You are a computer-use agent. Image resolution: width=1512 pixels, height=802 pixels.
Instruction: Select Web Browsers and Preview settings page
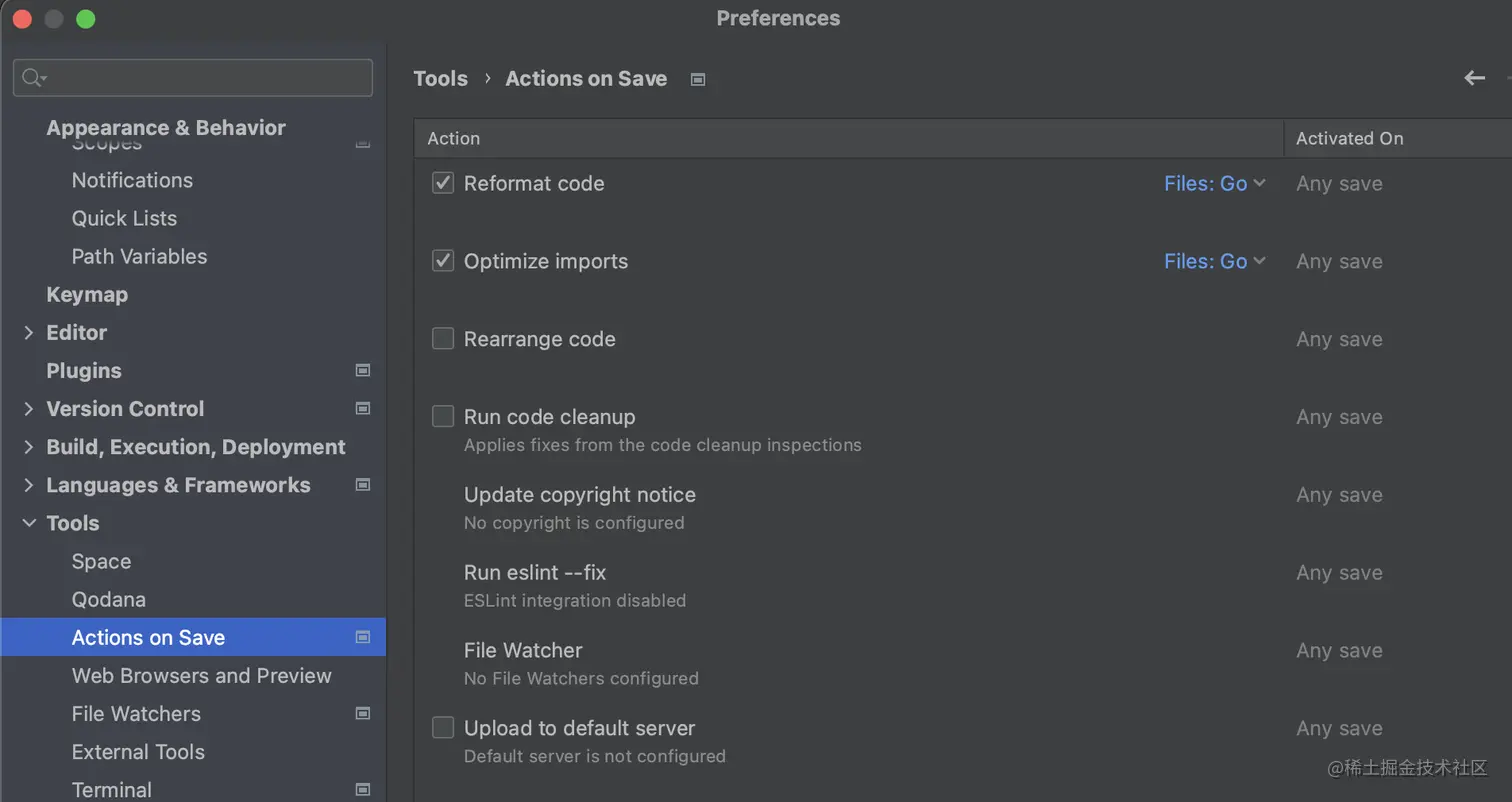(x=201, y=675)
